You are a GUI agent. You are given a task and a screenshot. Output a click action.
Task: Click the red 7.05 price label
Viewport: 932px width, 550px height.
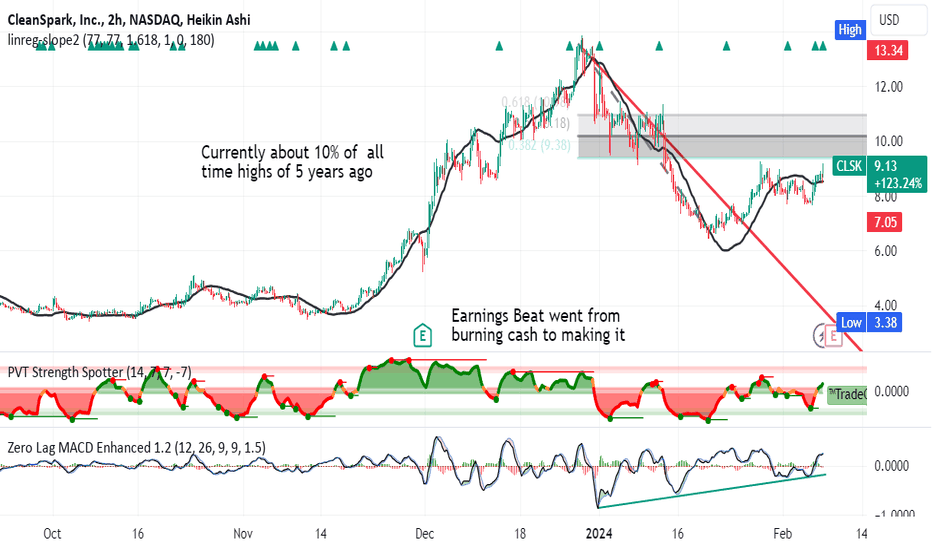885,222
